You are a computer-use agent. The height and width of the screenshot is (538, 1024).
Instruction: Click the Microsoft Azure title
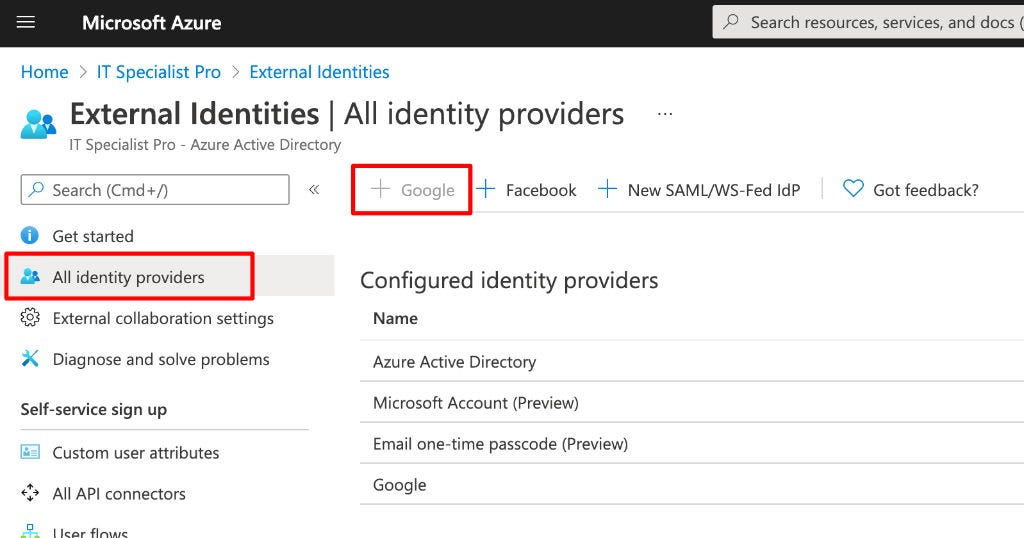152,23
